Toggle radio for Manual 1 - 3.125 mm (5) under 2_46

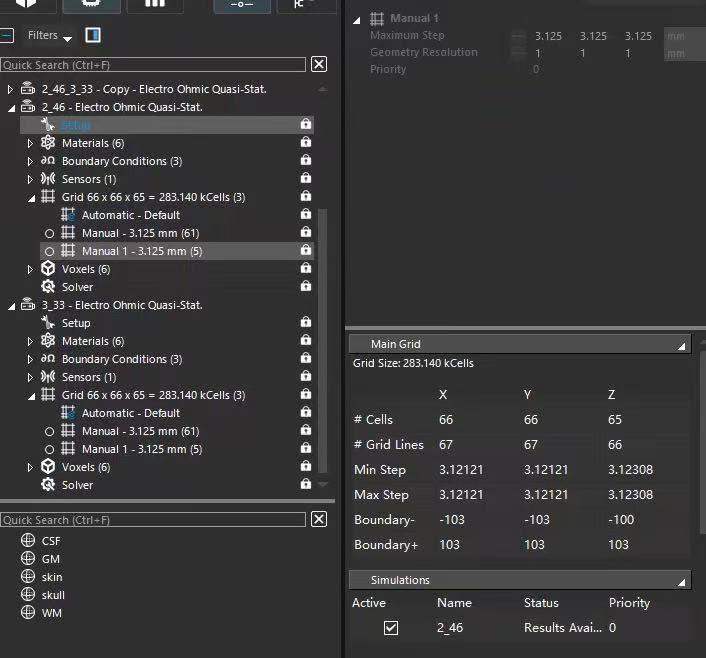[x=50, y=251]
